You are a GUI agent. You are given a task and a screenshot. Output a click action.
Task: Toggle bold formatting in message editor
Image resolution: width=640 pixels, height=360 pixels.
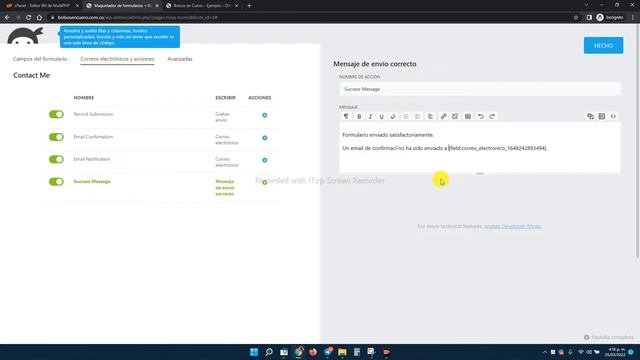(x=359, y=116)
